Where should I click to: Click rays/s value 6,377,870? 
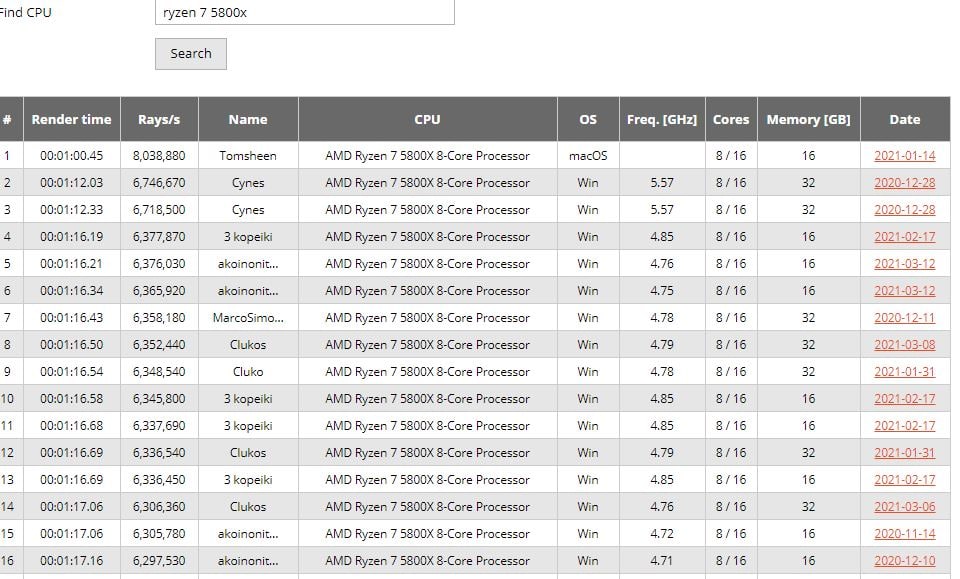click(159, 236)
